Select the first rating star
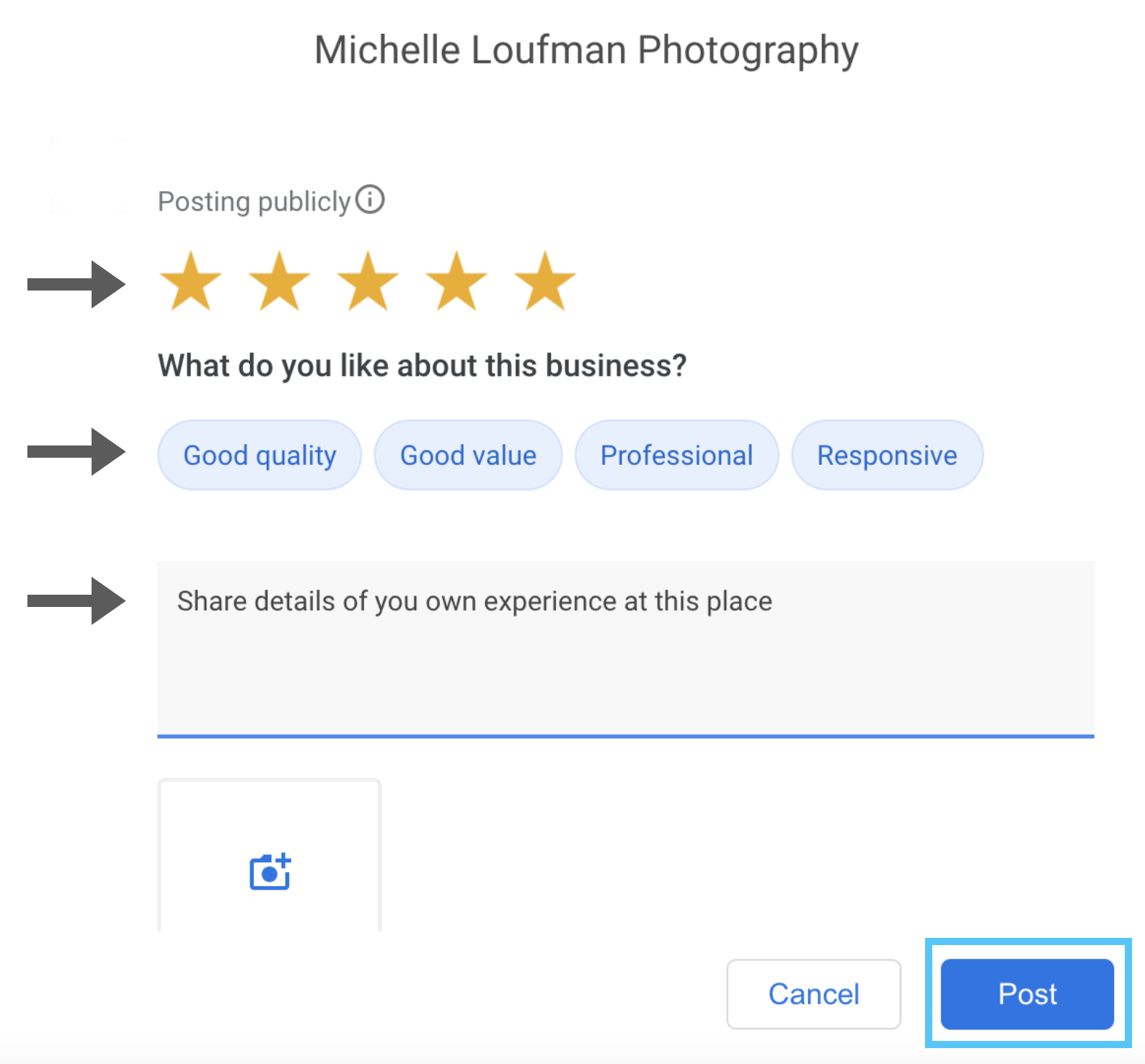1145x1064 pixels. coord(190,281)
